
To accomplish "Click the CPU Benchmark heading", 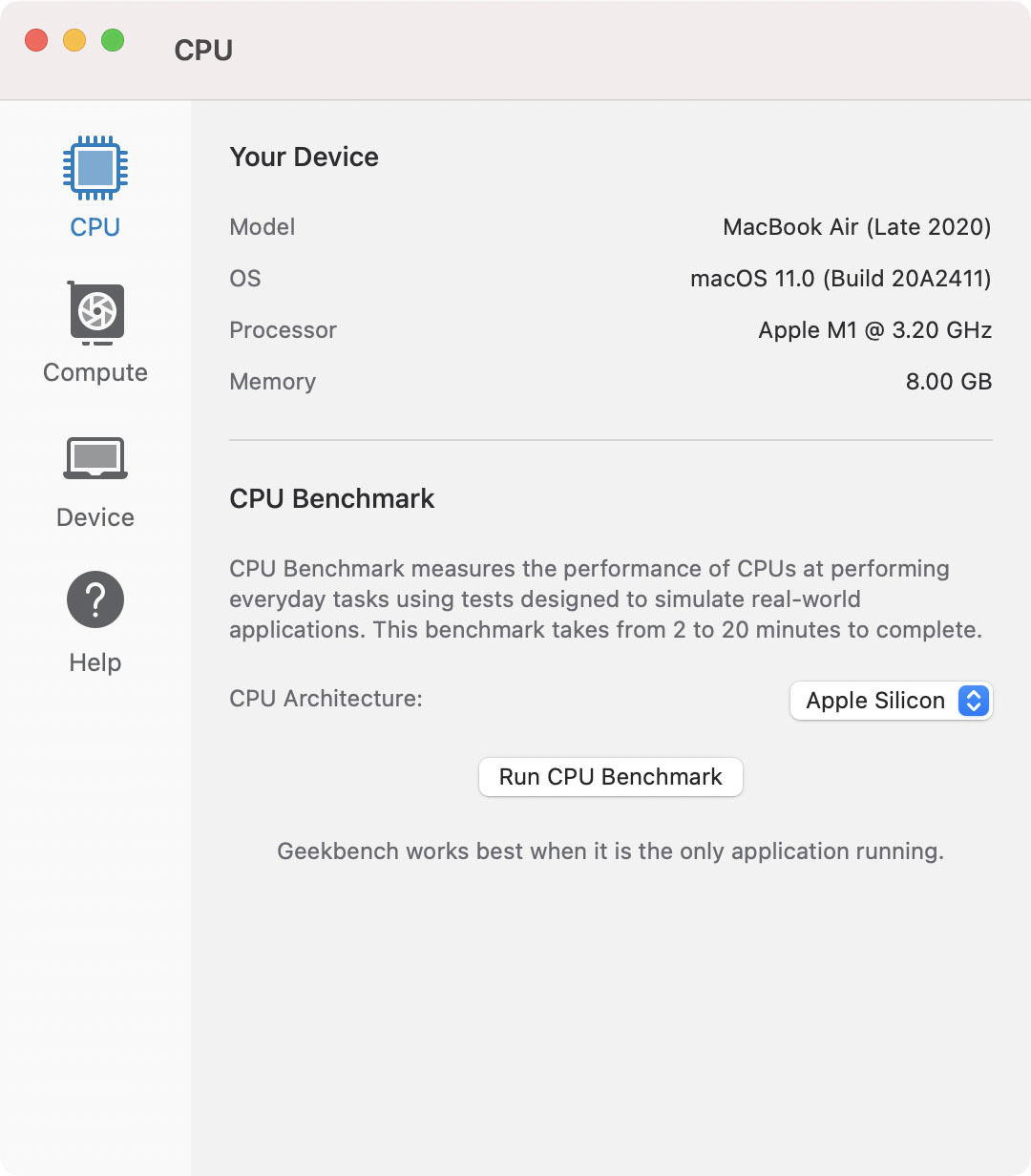I will (332, 498).
